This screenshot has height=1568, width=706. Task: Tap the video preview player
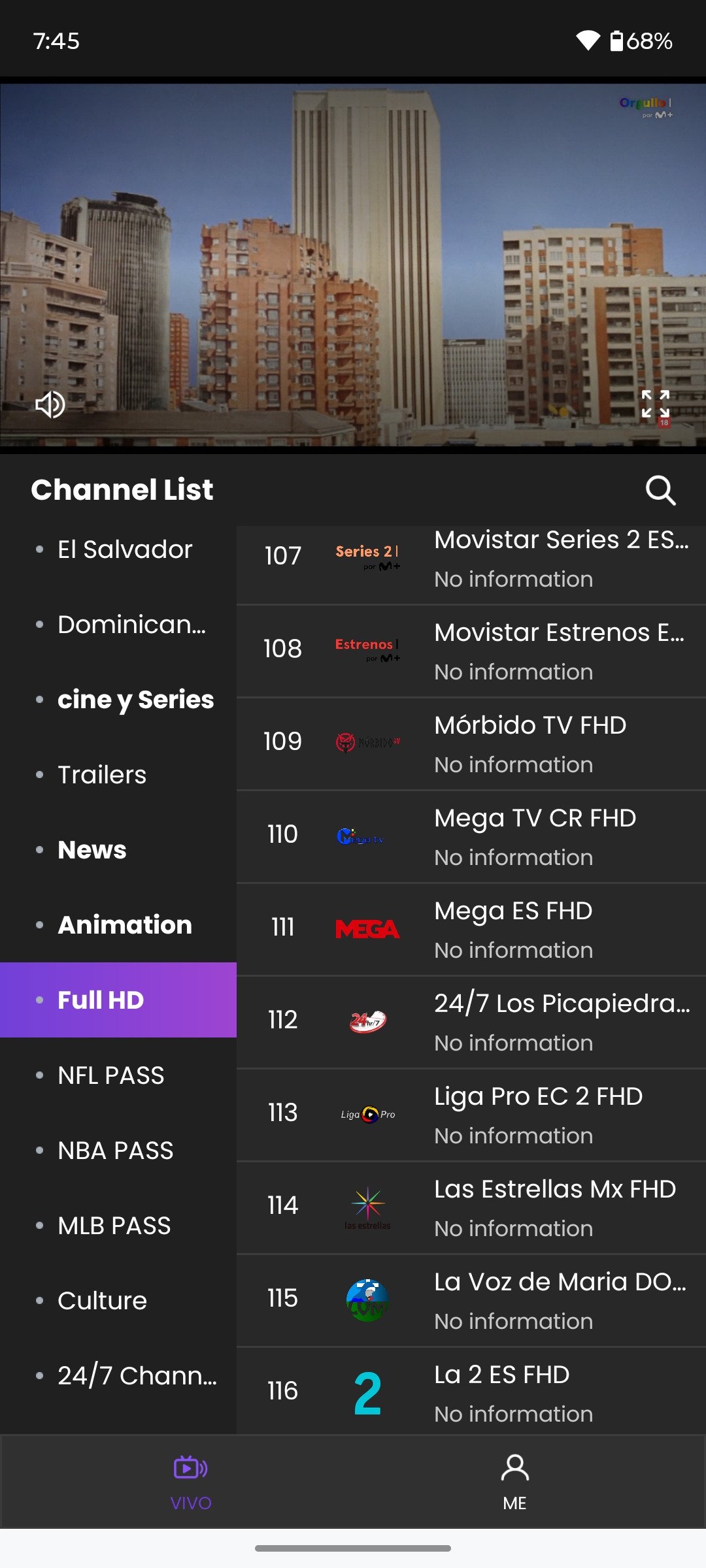tap(353, 265)
